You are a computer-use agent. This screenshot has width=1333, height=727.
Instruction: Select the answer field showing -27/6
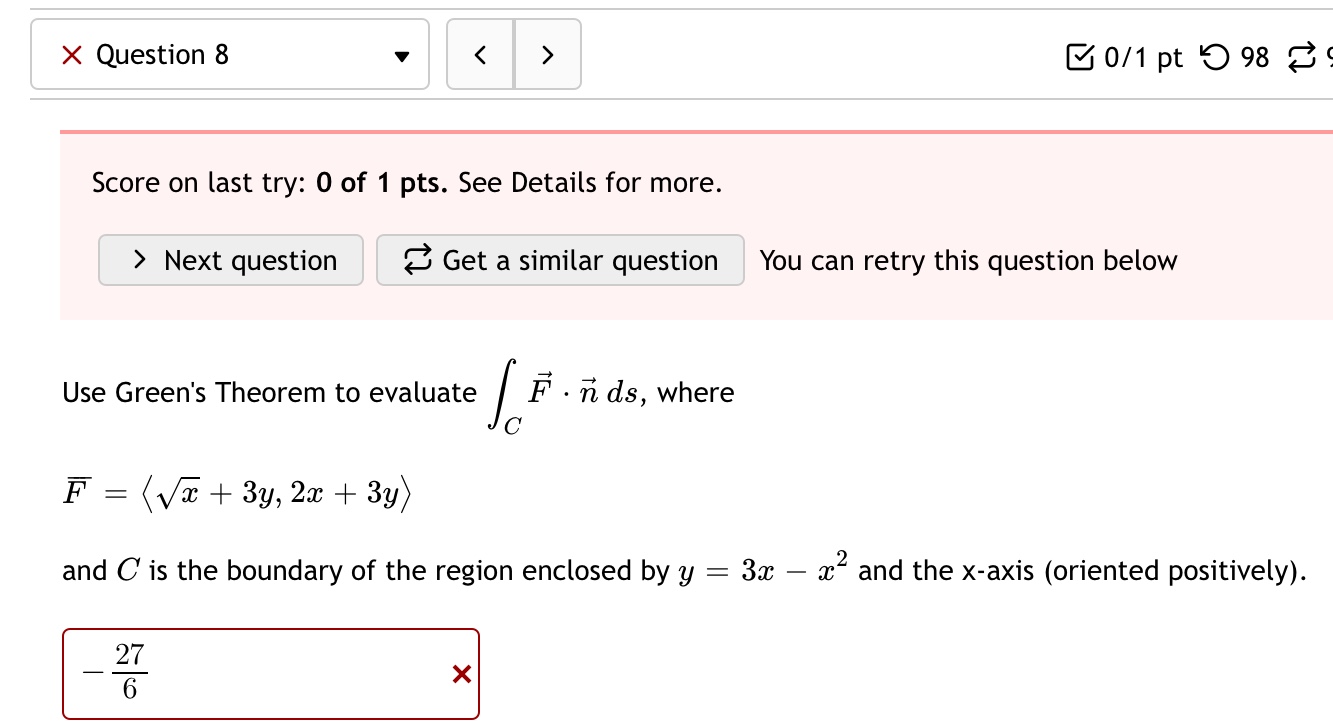250,673
